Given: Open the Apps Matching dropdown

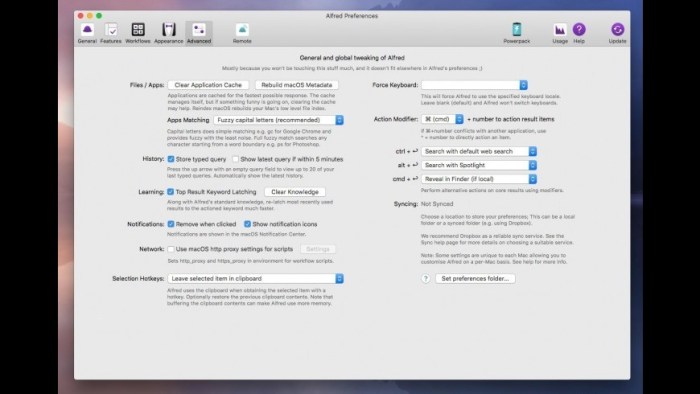Looking at the screenshot, I should point(279,120).
